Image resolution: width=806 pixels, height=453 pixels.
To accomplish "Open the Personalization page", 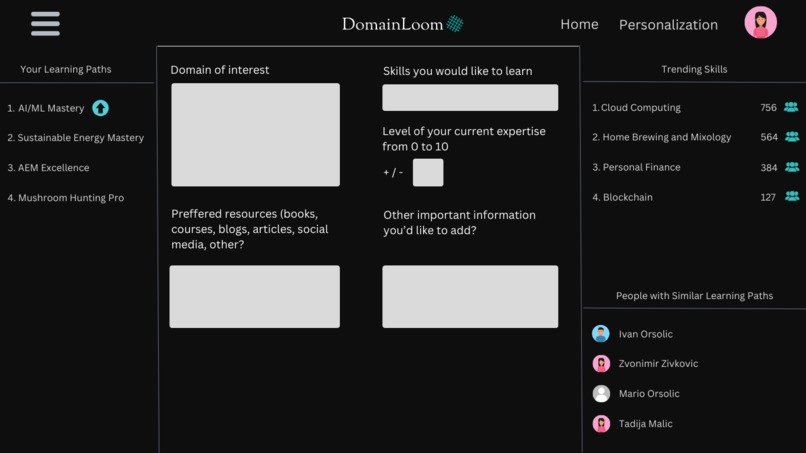I will [668, 25].
